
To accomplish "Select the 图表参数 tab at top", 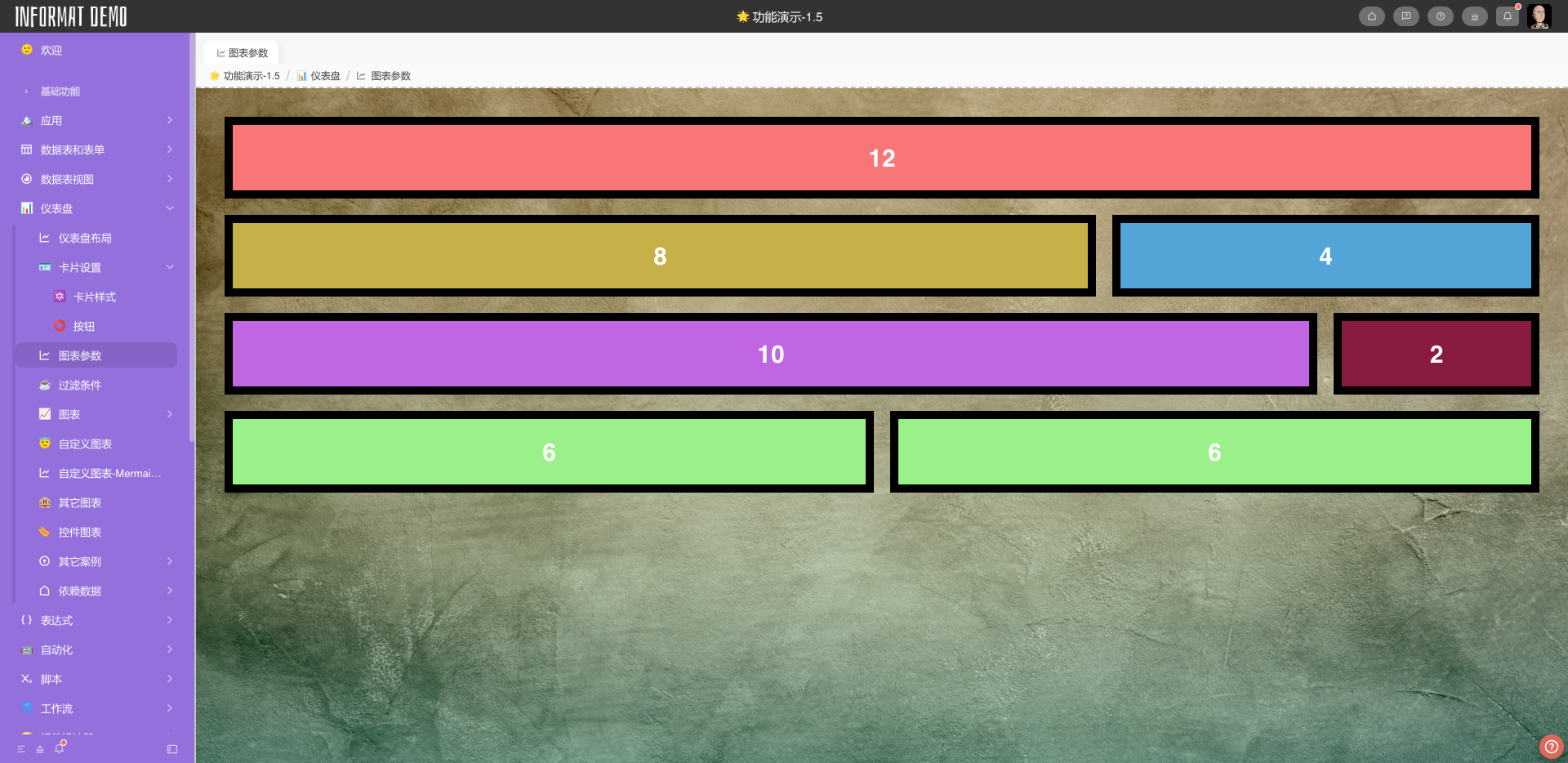I will click(242, 53).
